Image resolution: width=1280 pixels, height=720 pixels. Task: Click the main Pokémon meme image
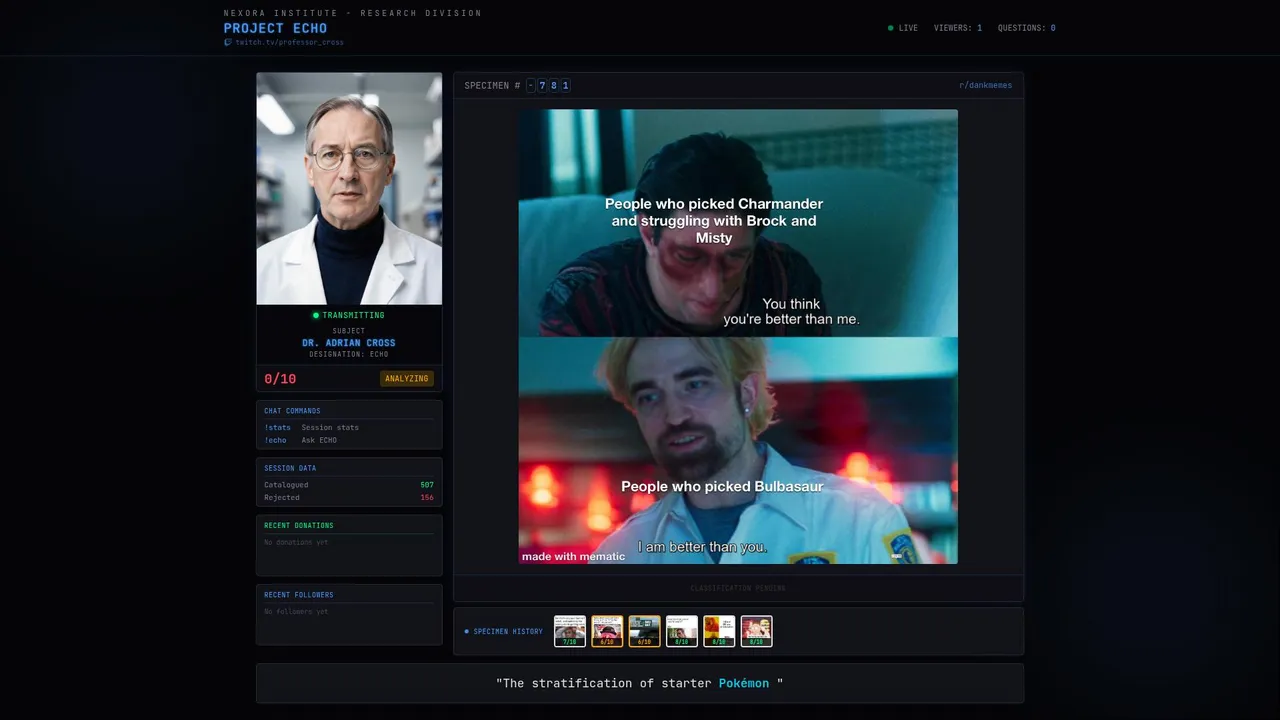pos(738,336)
